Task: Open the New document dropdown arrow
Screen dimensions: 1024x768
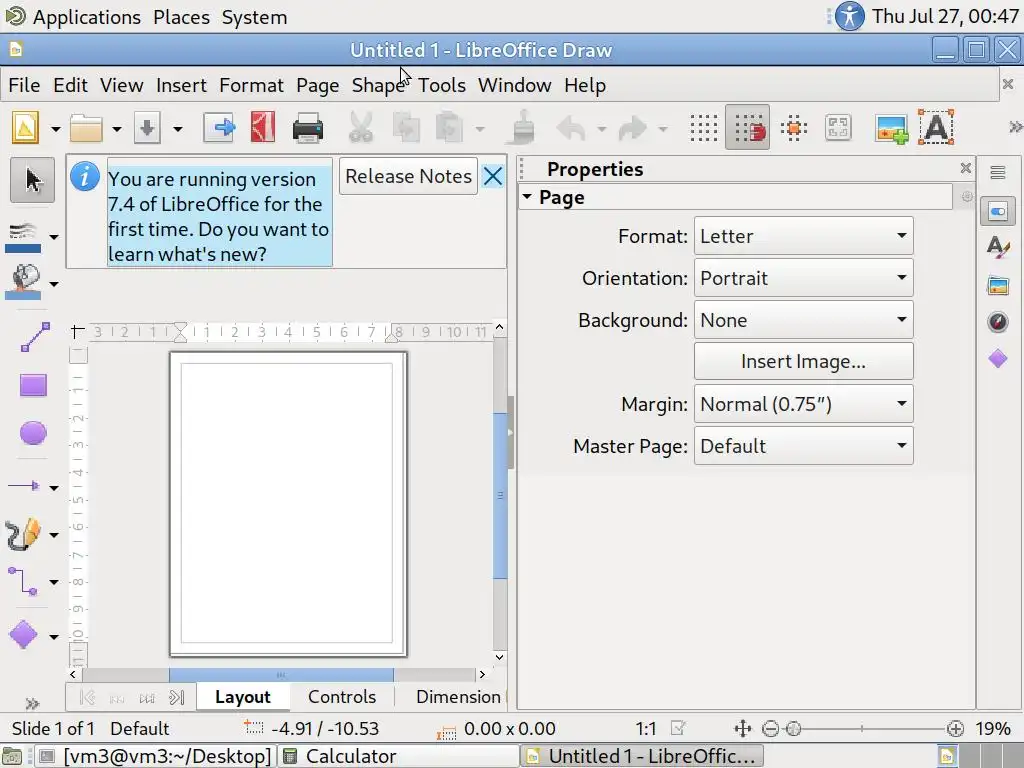Action: [x=56, y=129]
